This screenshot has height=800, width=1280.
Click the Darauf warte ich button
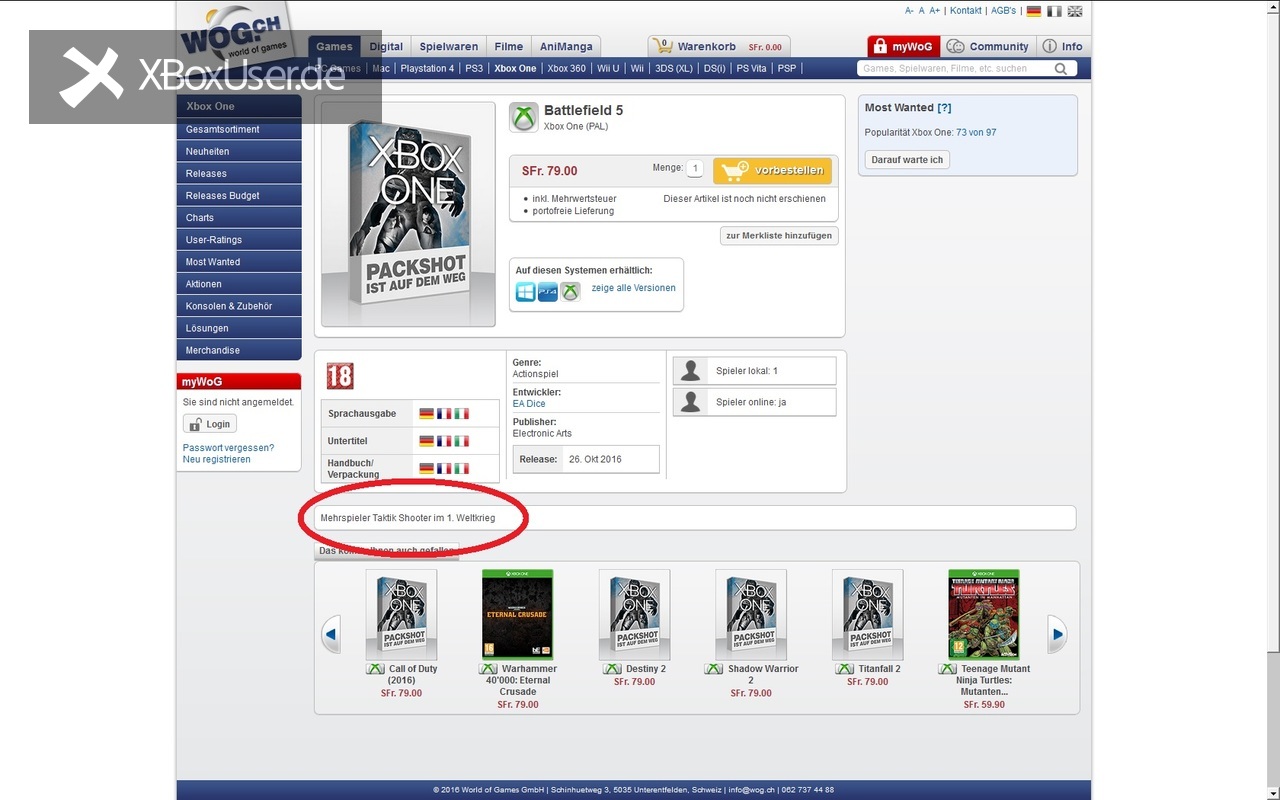pos(907,160)
